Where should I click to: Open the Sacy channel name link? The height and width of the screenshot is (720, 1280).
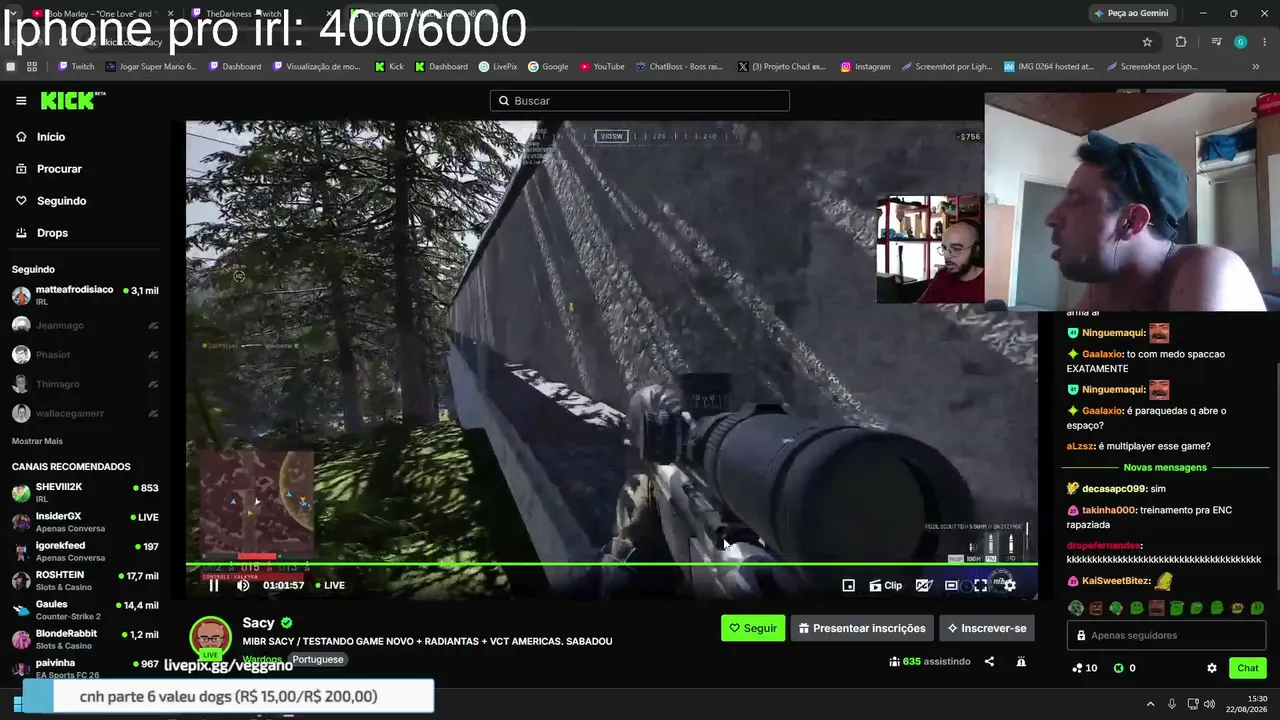pos(258,623)
